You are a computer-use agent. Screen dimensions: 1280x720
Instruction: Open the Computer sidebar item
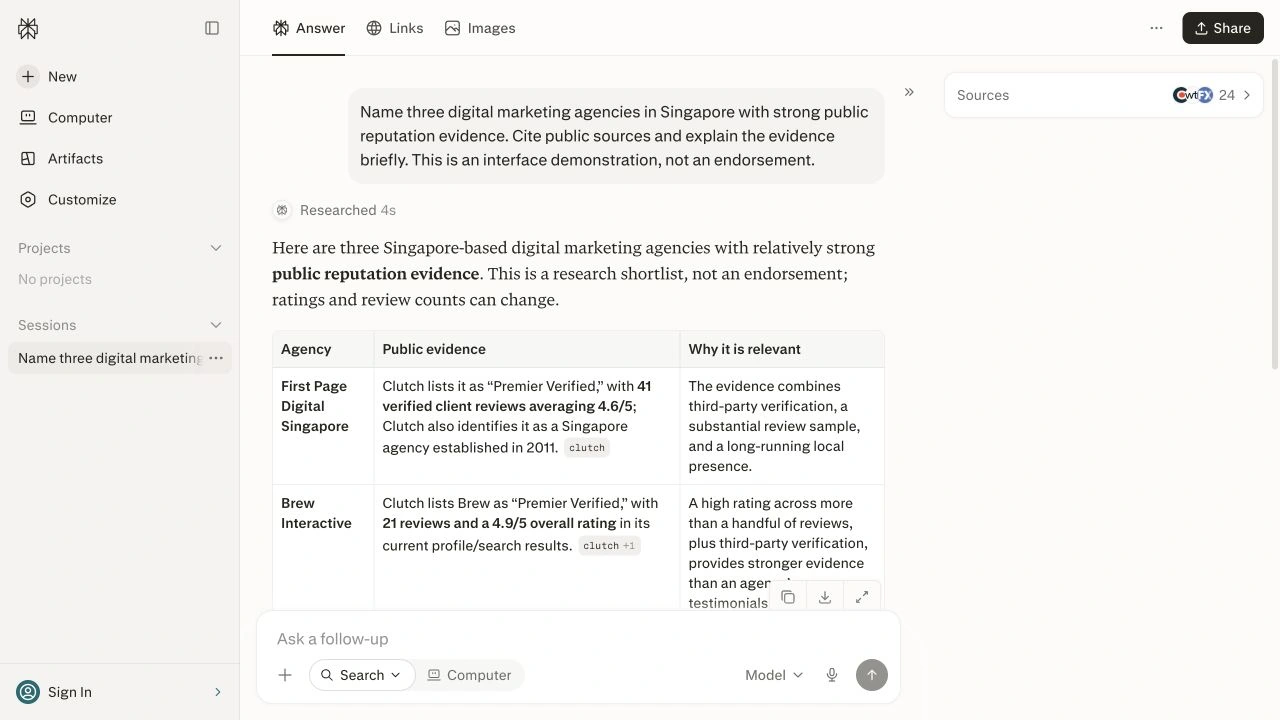pos(120,117)
